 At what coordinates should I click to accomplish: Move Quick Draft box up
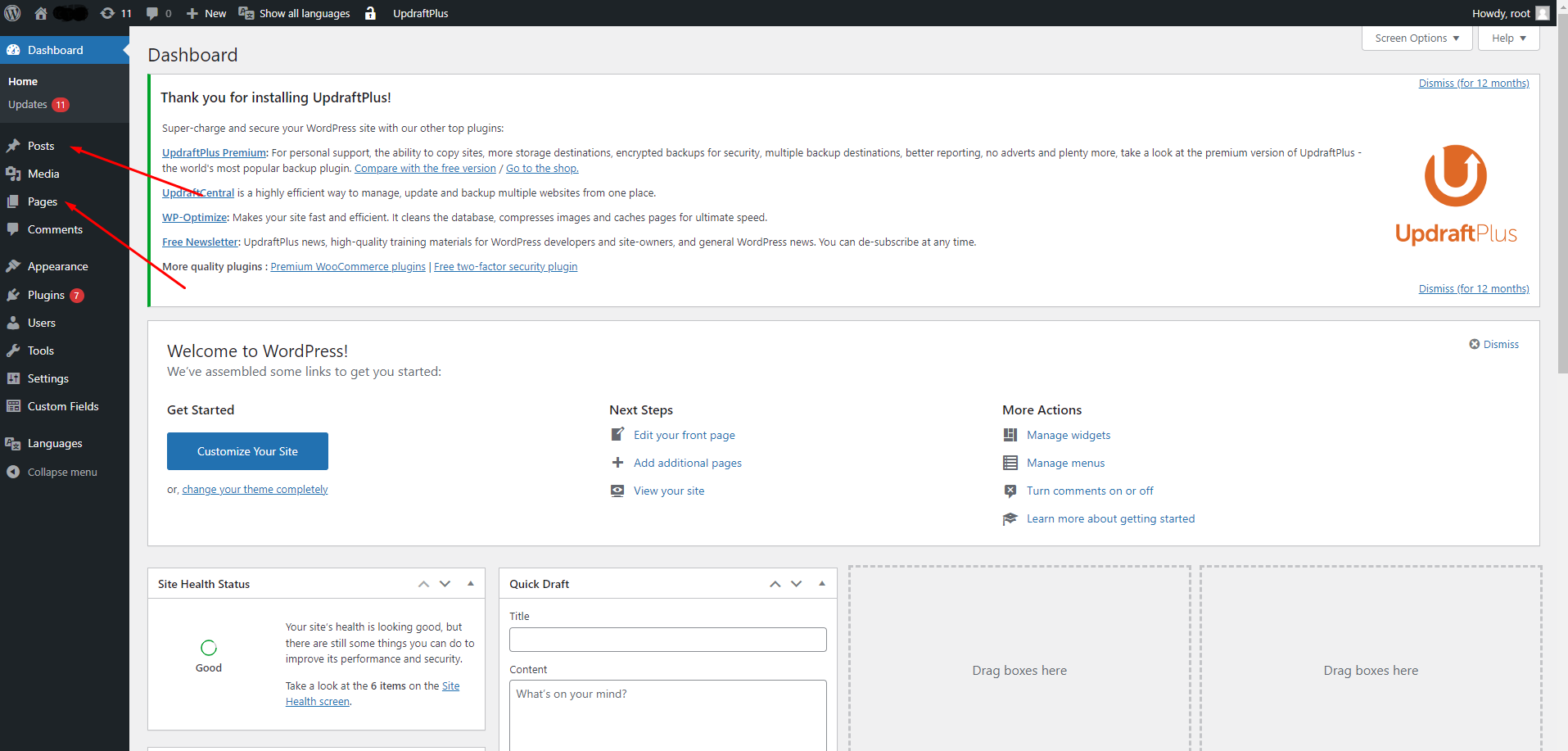pos(775,584)
